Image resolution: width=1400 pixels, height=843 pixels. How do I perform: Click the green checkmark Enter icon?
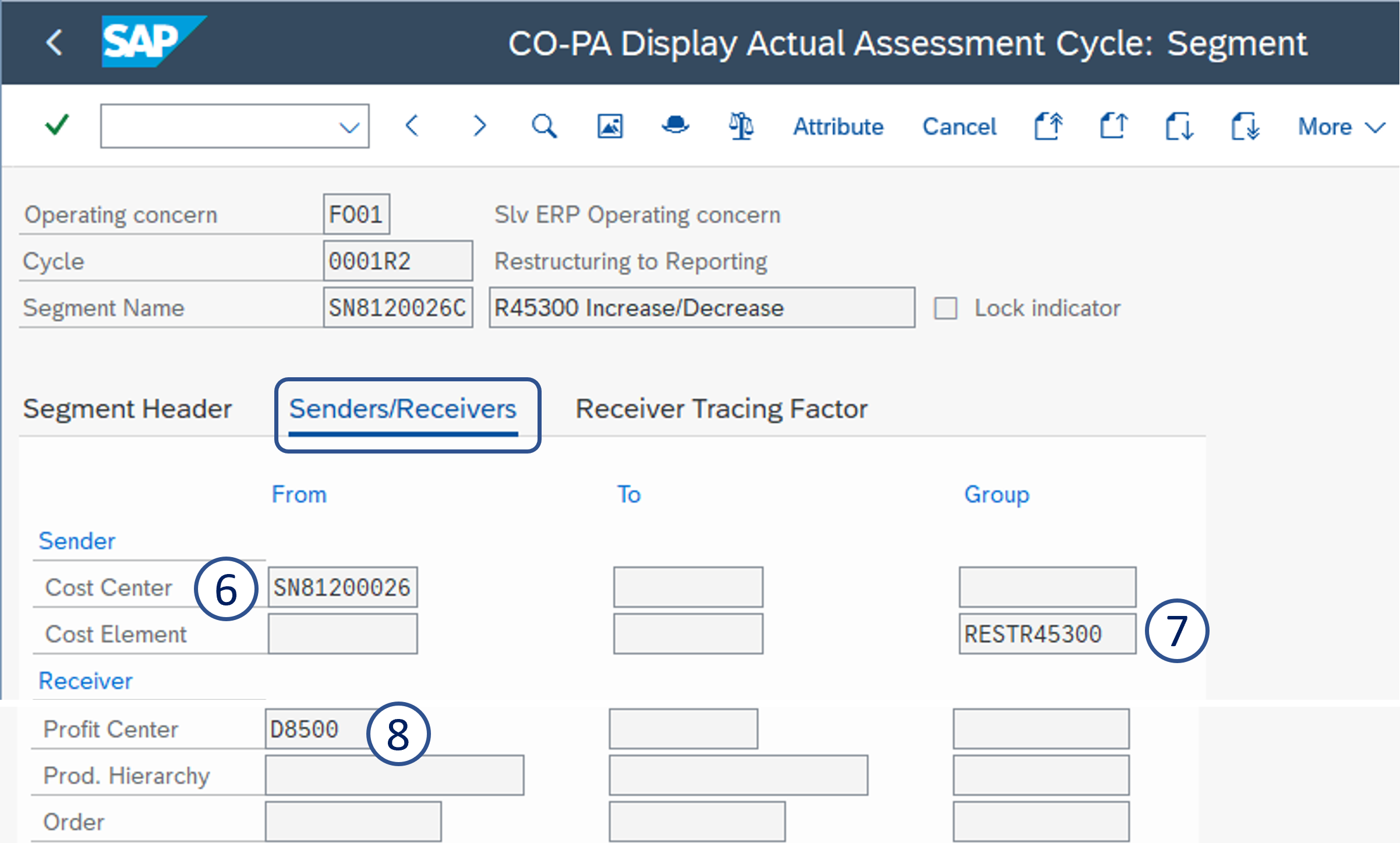57,125
